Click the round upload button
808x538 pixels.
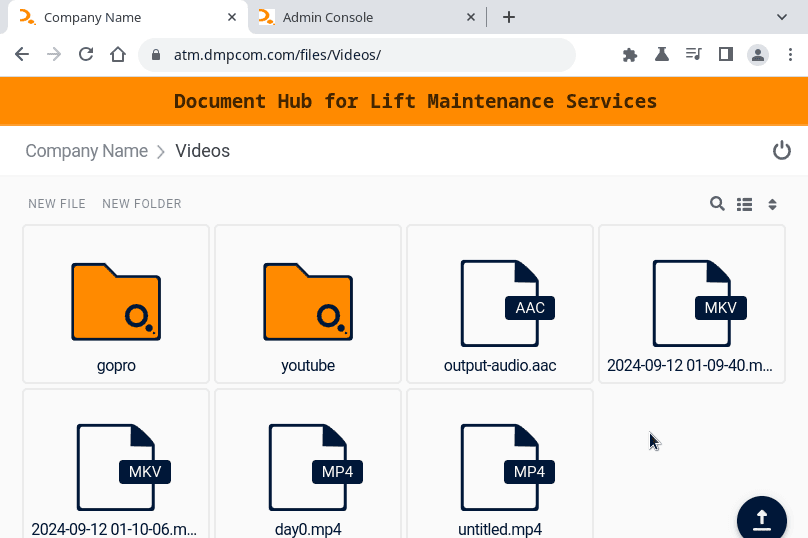pyautogui.click(x=762, y=518)
